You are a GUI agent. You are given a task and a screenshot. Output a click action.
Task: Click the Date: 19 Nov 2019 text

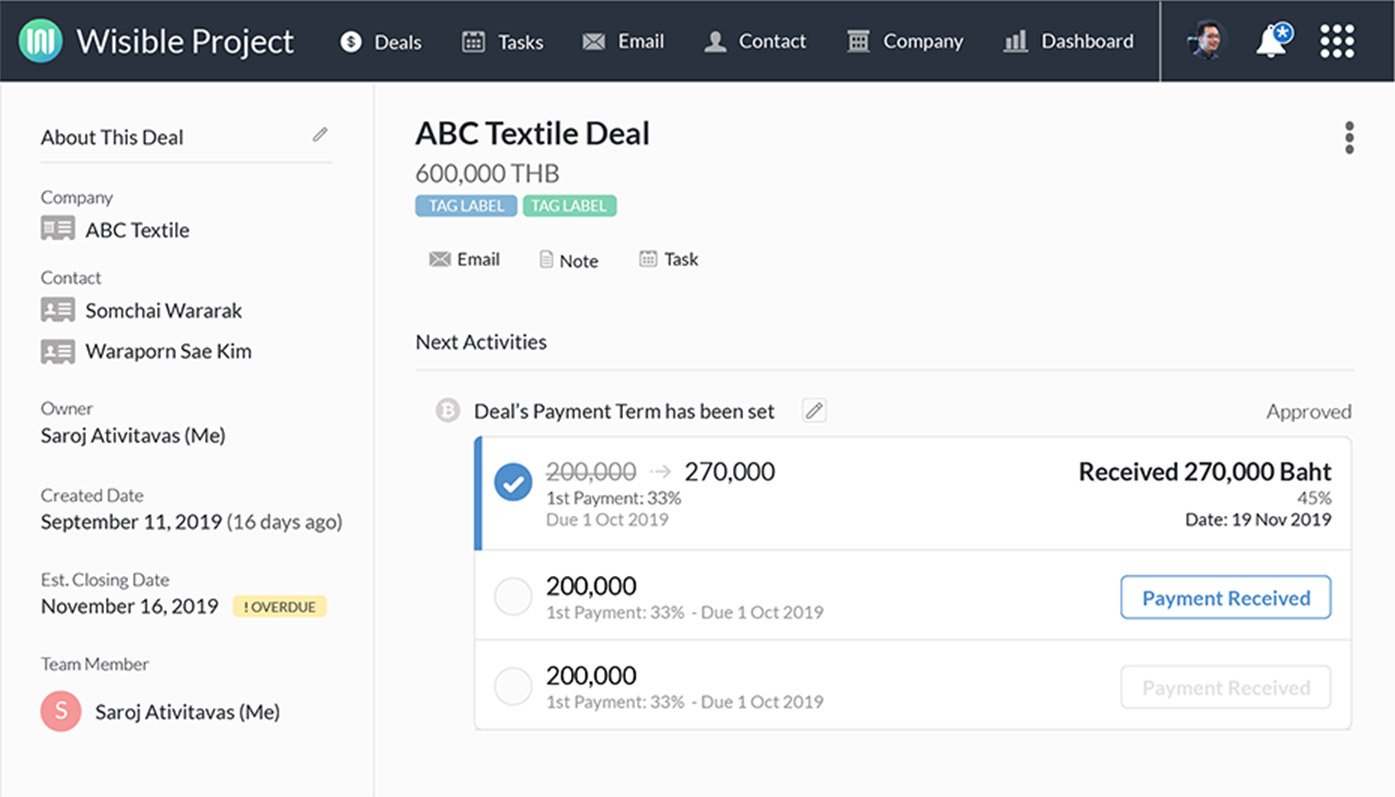1256,519
